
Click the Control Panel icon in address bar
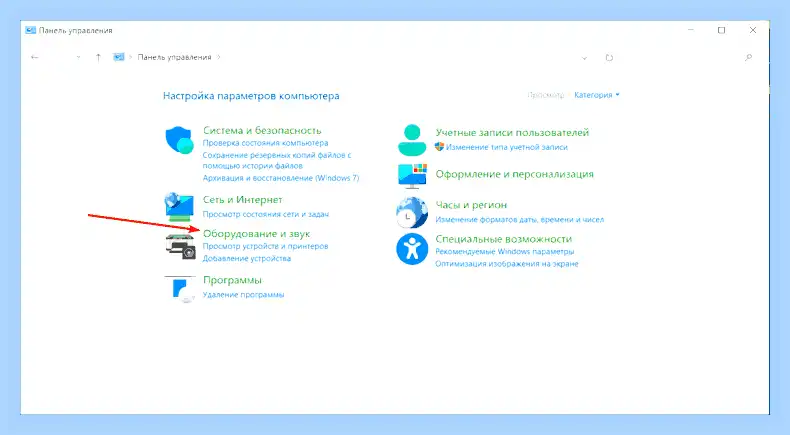(118, 57)
